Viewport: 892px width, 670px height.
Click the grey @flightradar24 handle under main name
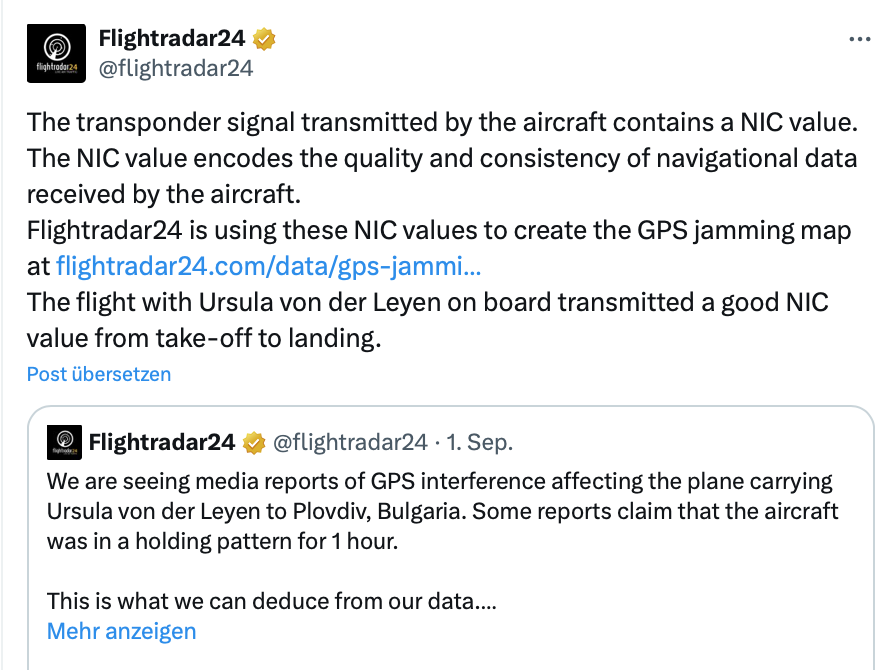tap(175, 68)
